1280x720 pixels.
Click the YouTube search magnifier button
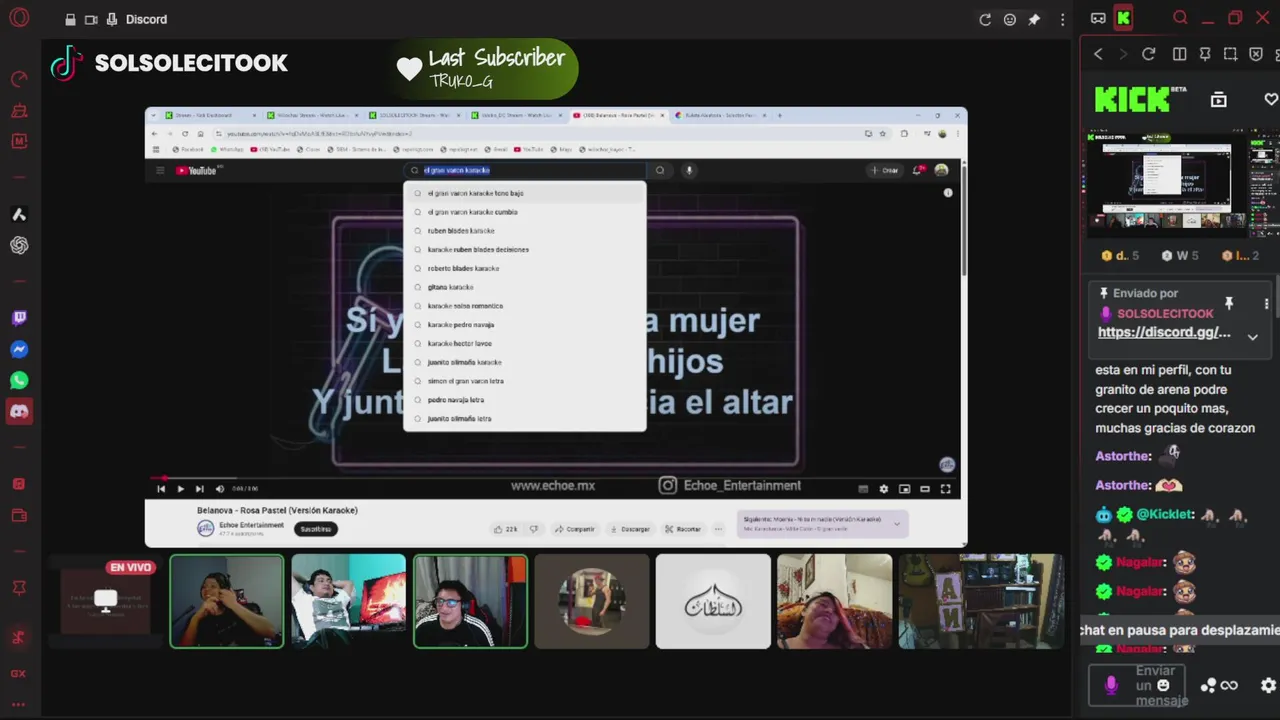[660, 170]
